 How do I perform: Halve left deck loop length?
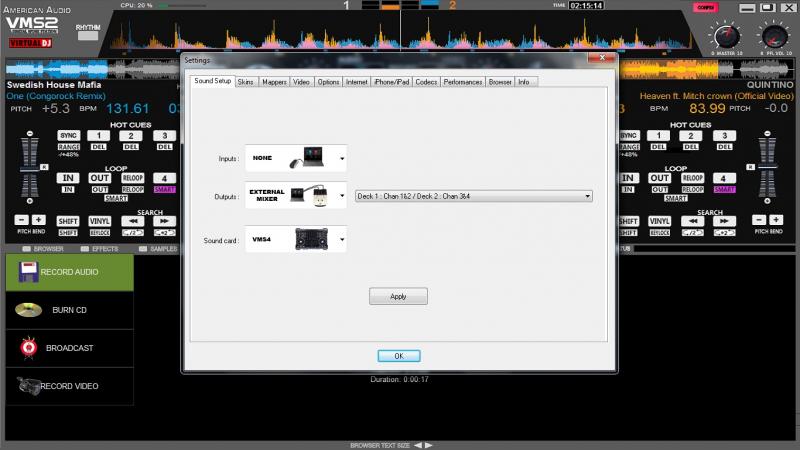pos(133,233)
